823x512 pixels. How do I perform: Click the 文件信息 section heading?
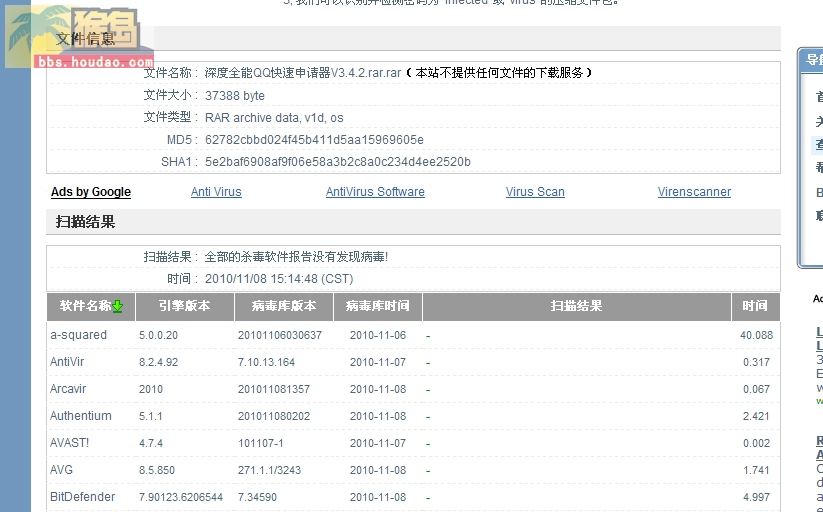(86, 38)
